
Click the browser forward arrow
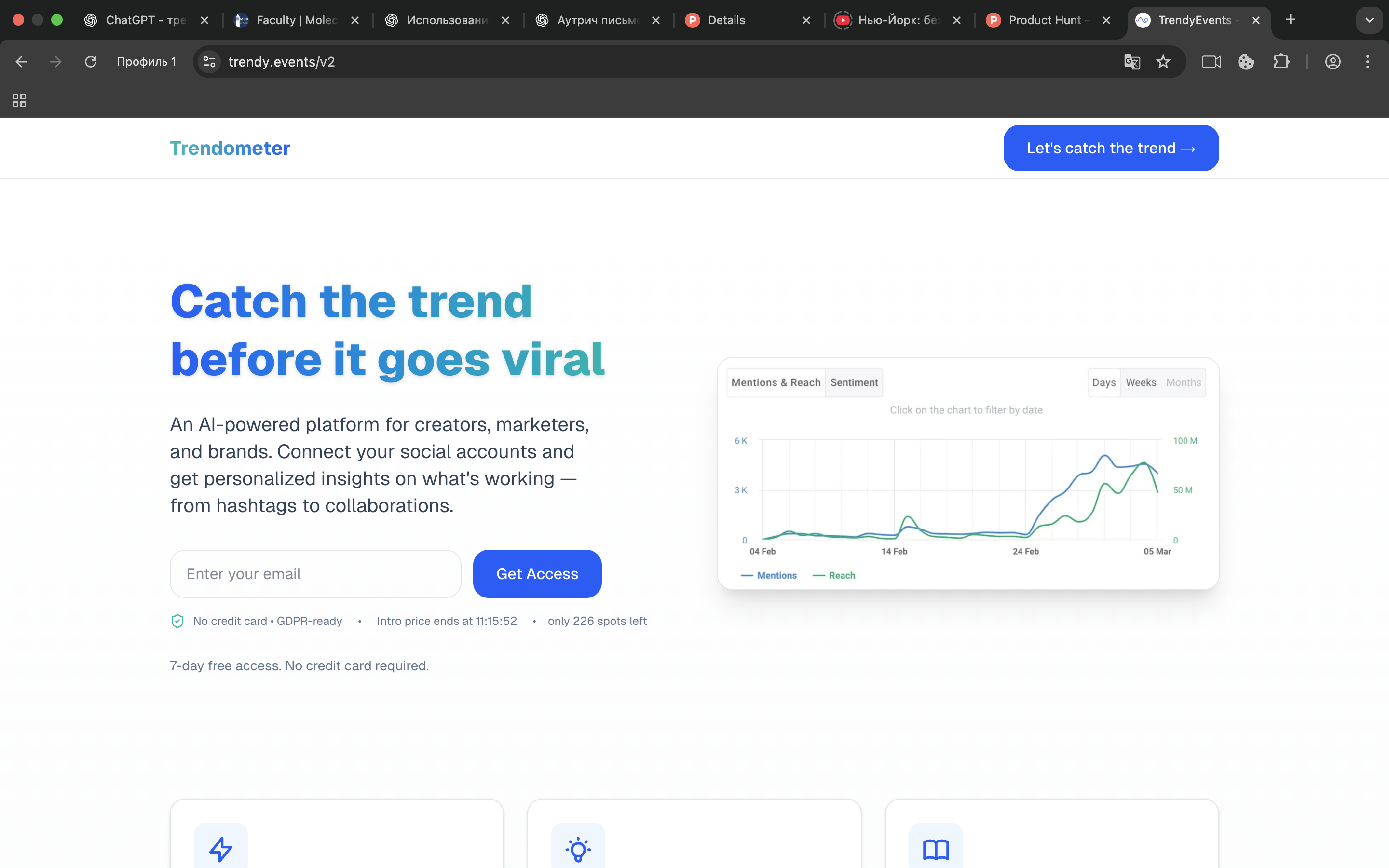(x=55, y=62)
